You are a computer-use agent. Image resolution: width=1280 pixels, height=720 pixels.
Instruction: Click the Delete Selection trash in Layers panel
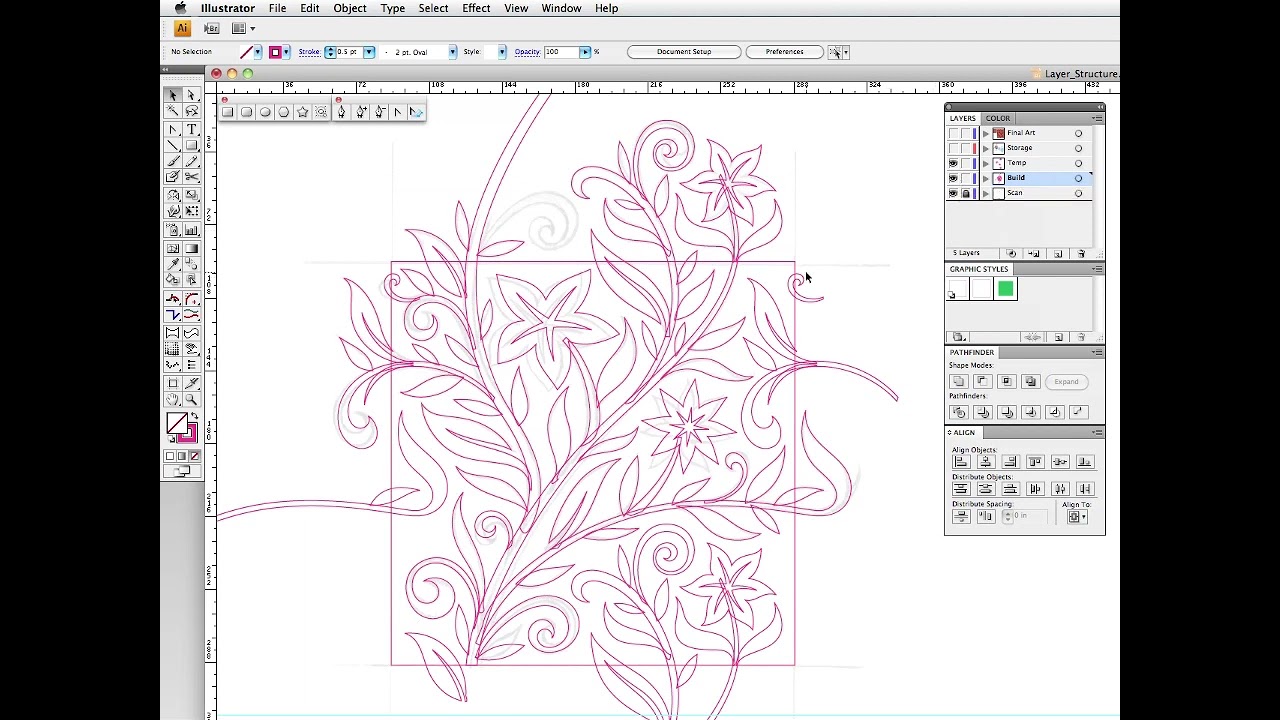click(1081, 254)
